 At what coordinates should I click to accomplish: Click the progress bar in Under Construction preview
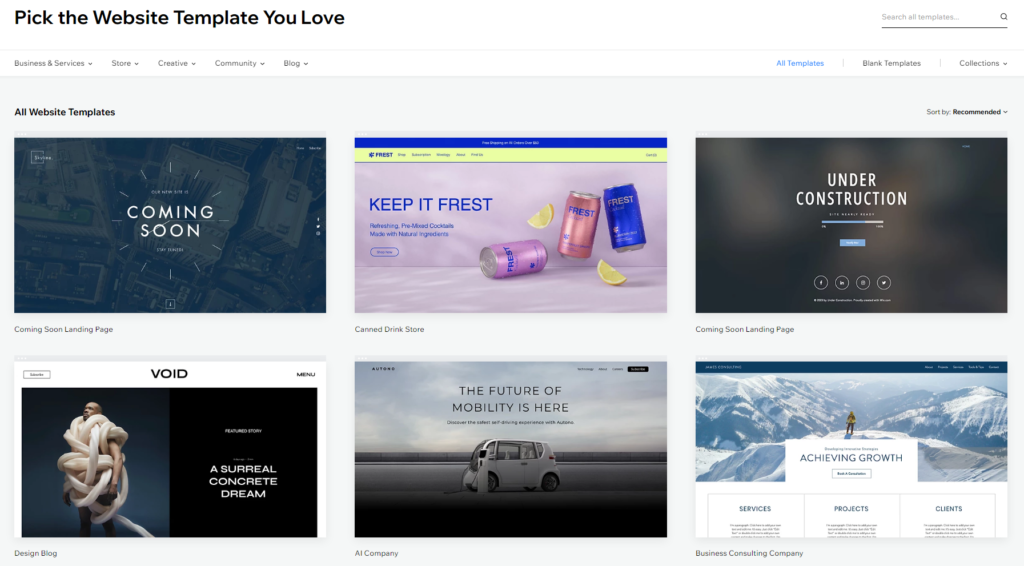[852, 222]
